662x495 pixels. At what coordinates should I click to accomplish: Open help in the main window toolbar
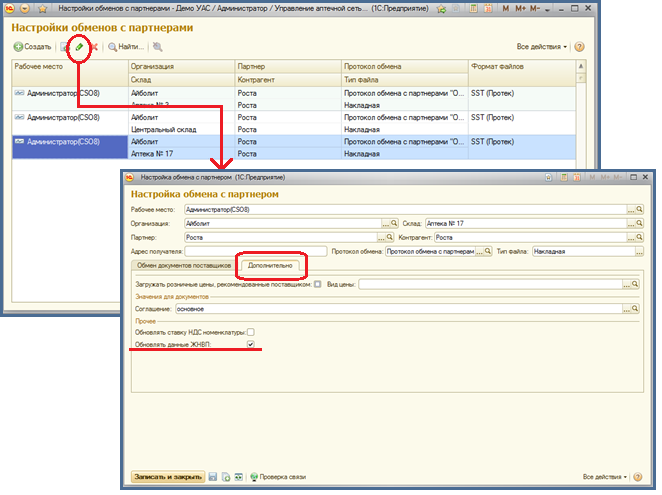(x=580, y=47)
